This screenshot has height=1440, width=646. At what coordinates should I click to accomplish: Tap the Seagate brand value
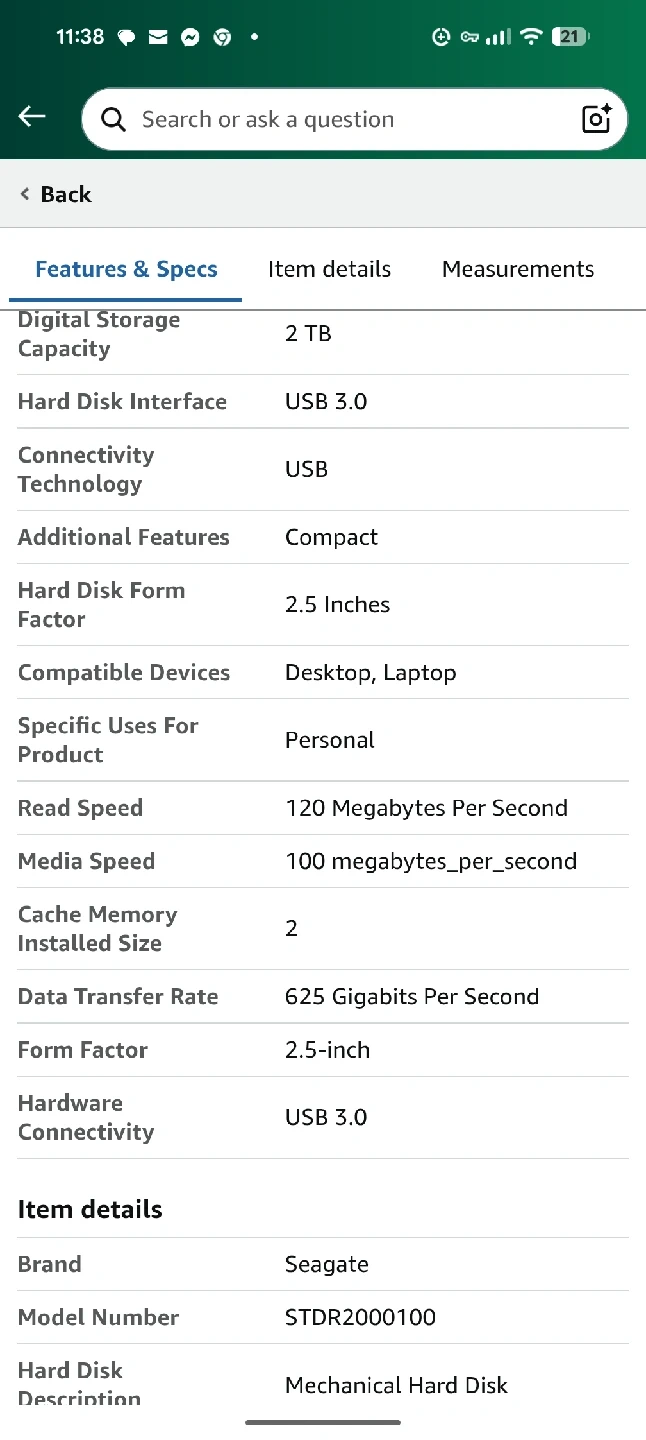(x=327, y=1264)
